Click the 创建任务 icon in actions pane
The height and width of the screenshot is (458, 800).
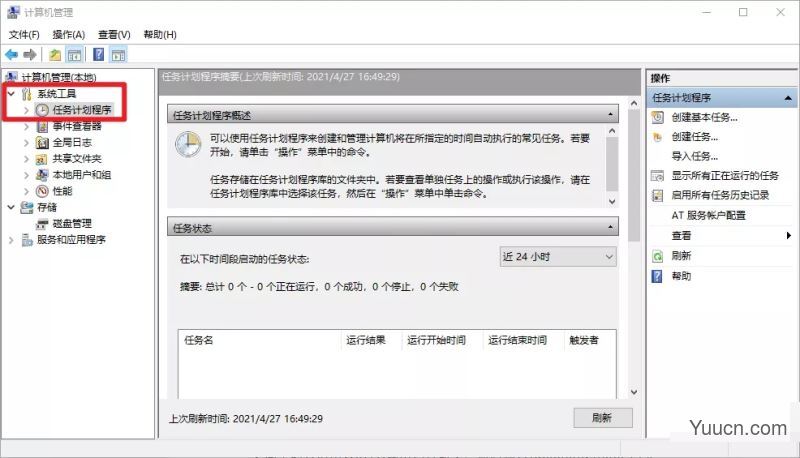click(x=658, y=137)
